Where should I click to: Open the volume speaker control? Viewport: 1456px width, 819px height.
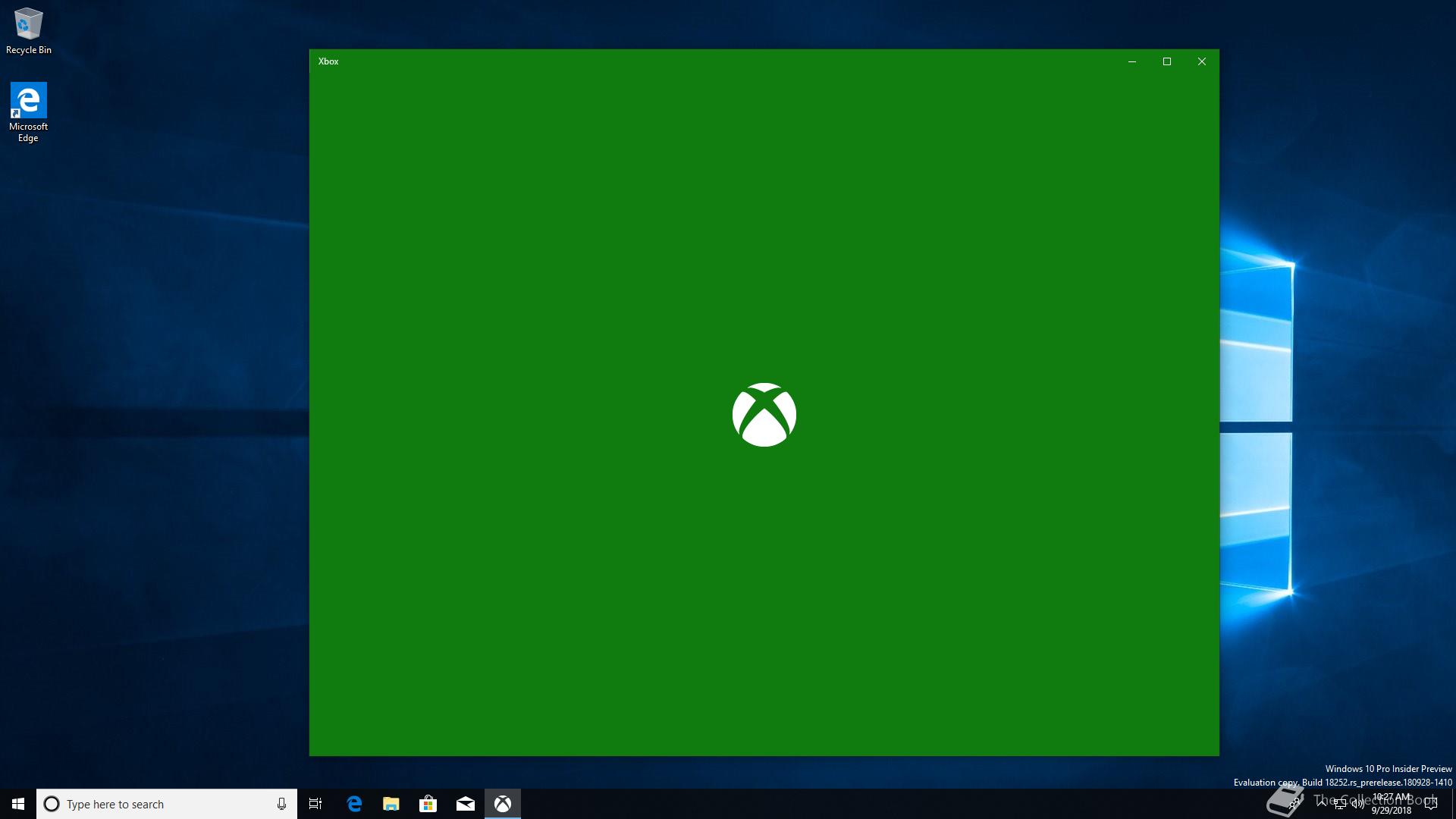tap(1358, 804)
